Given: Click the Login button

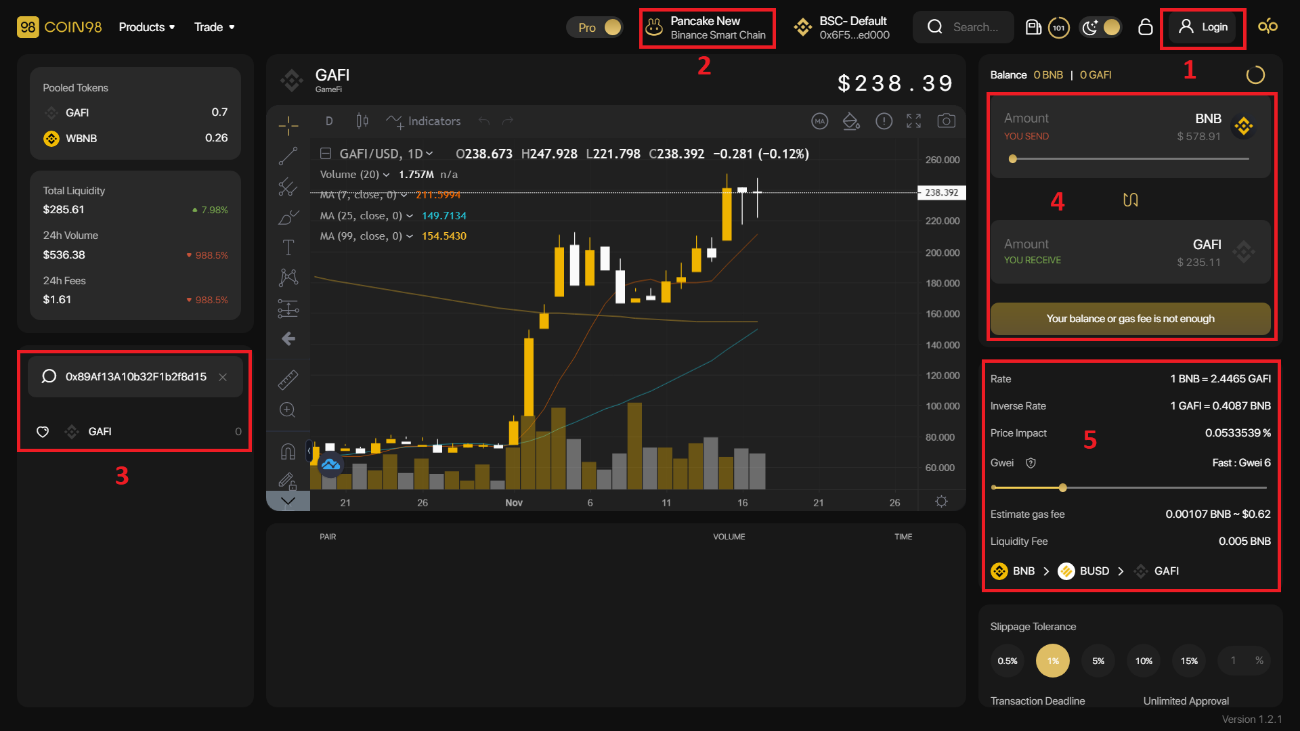Looking at the screenshot, I should [1203, 28].
